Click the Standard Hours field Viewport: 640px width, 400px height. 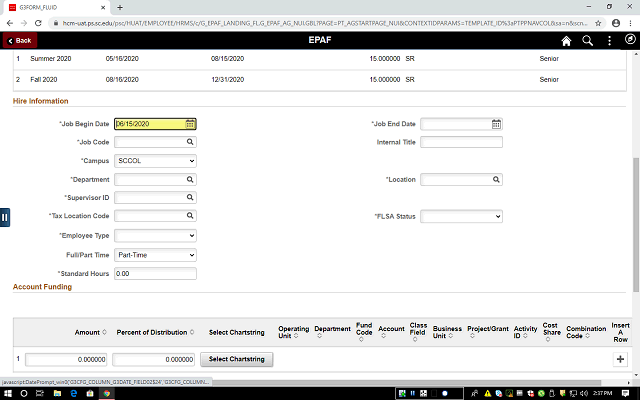point(156,274)
